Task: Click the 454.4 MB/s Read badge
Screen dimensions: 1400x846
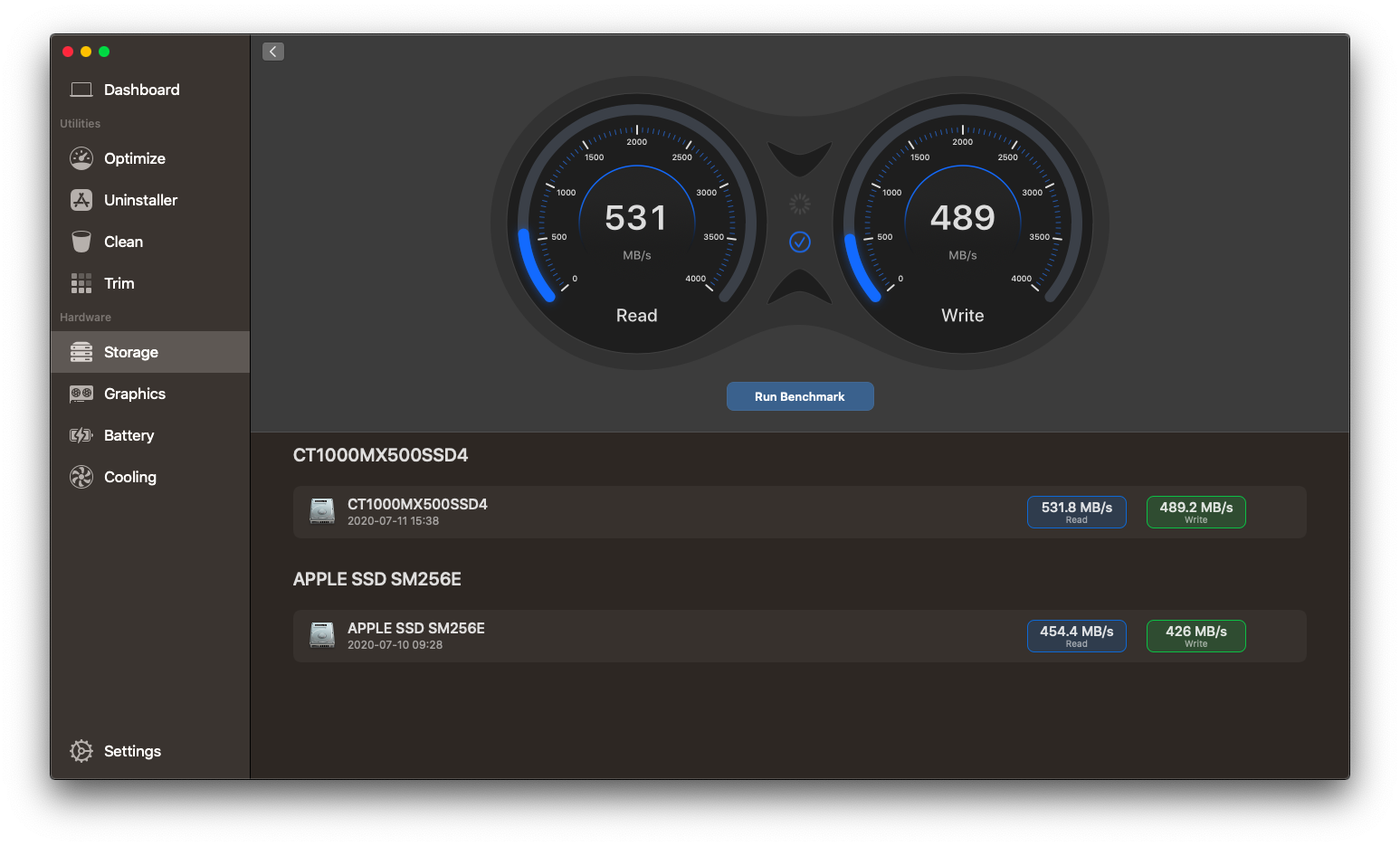Action: tap(1077, 636)
